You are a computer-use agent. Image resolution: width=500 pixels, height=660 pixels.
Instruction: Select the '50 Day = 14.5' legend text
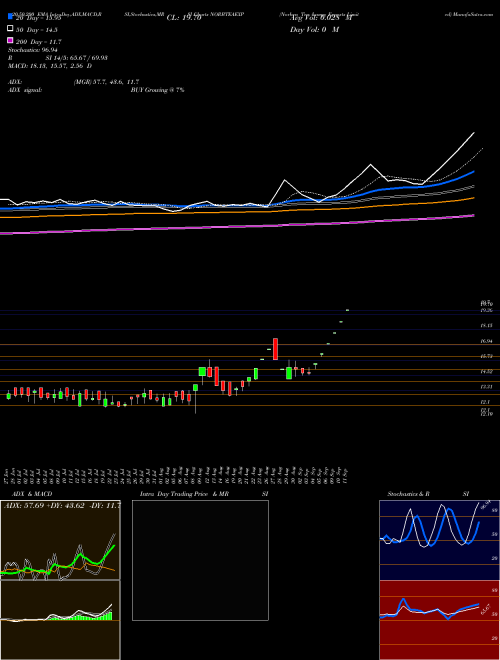(x=37, y=30)
